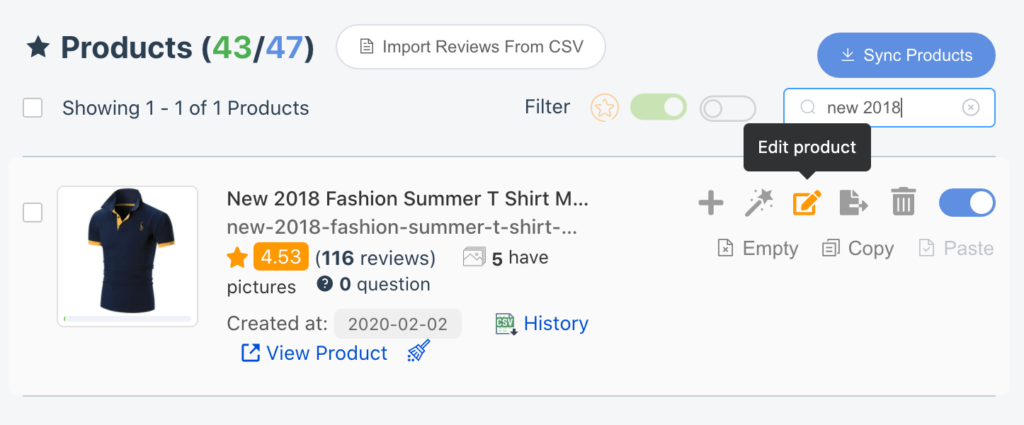
Task: Check the select all products checkbox
Action: (33, 108)
